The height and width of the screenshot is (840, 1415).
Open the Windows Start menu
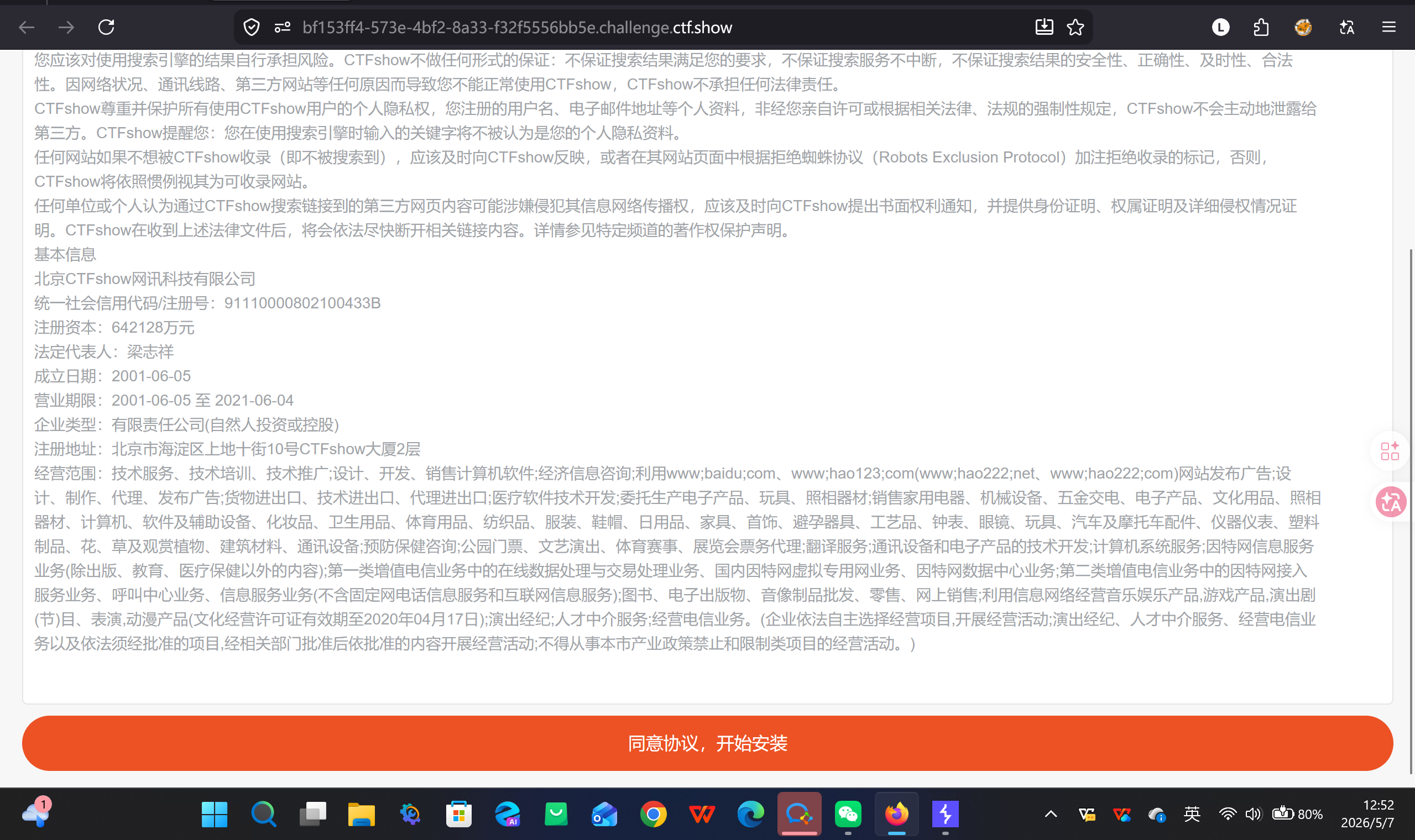coord(214,815)
